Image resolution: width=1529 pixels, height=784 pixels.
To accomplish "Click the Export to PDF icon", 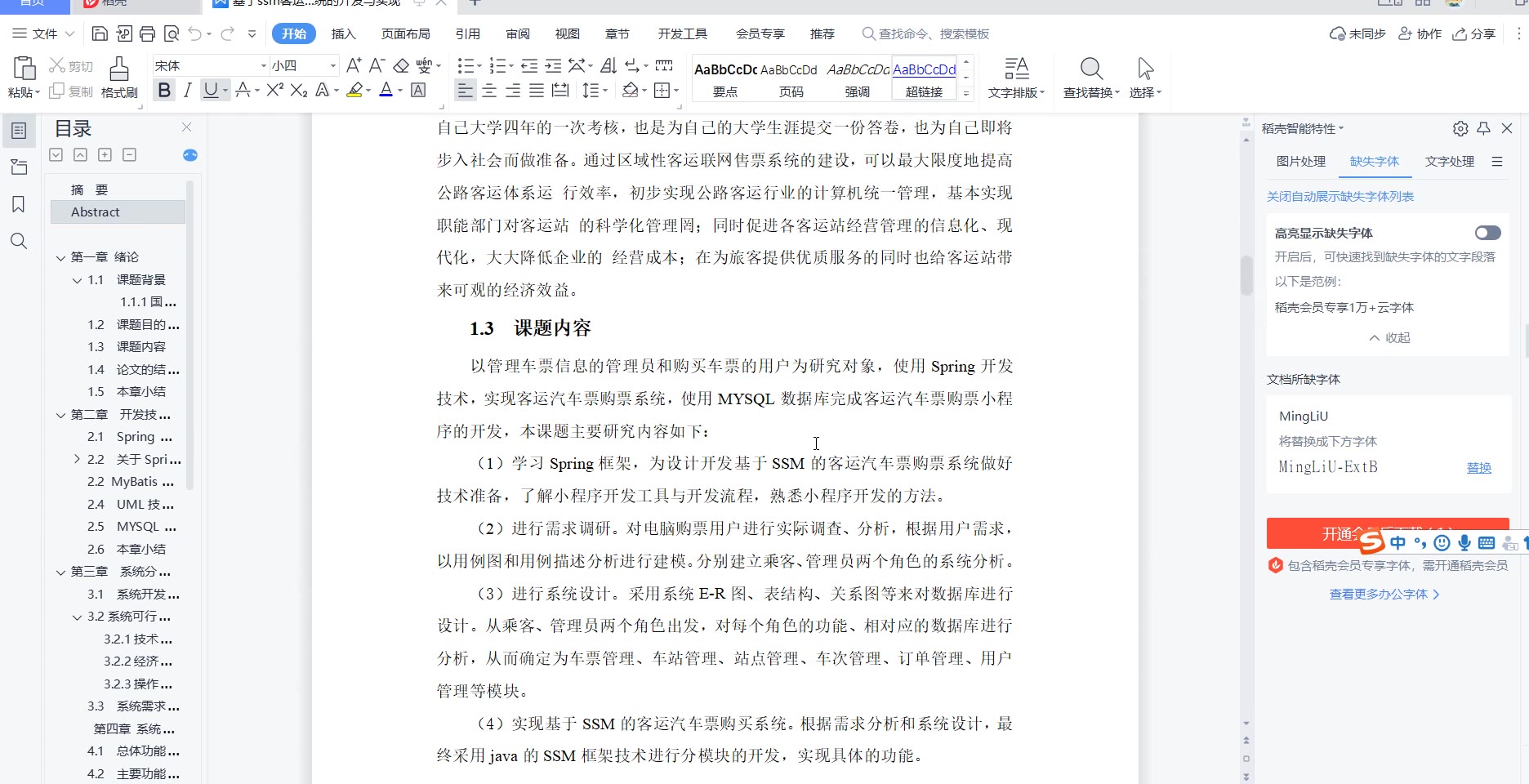I will coord(124,33).
